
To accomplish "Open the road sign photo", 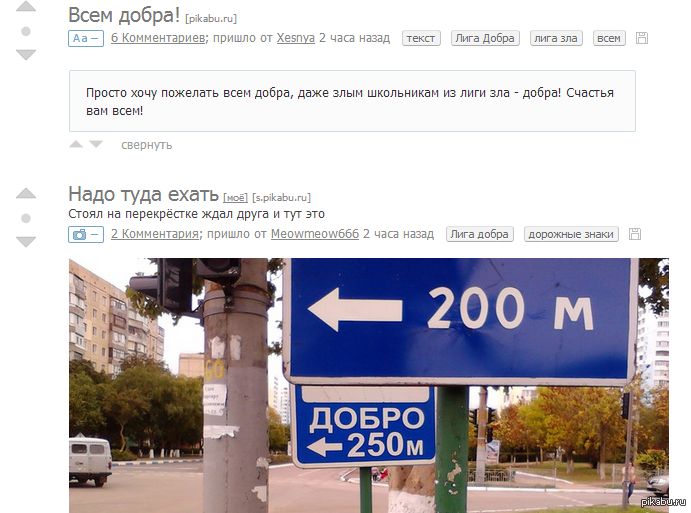I will click(x=368, y=385).
